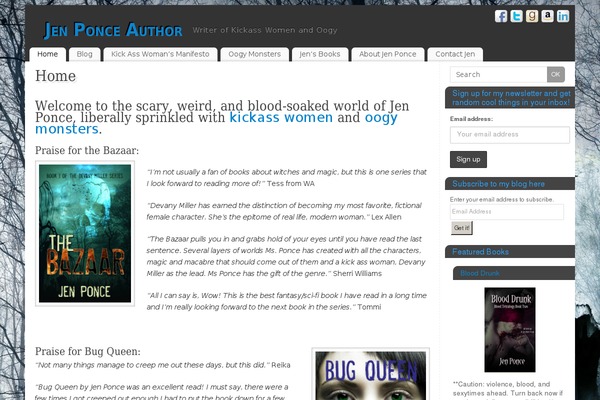Click Subscribe to my blog here heading

point(498,184)
